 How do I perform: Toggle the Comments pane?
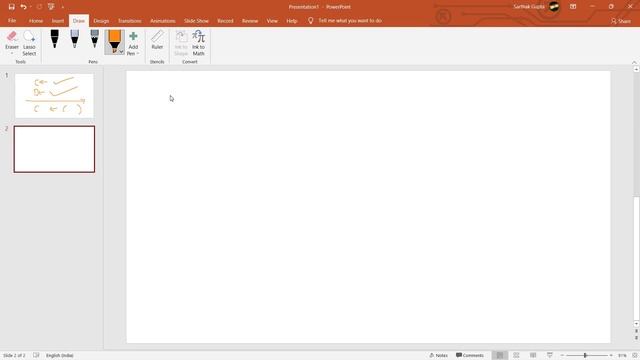470,356
